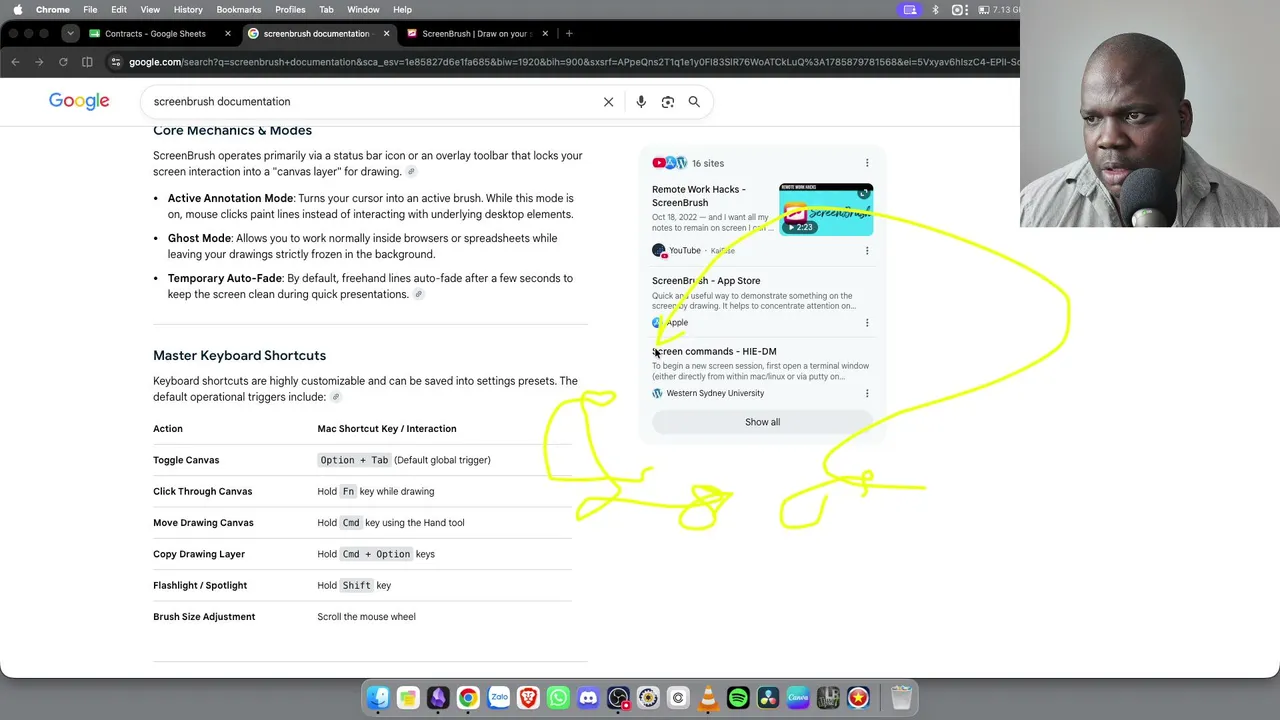Go to Google home via the logo
1280x720 pixels.
coord(79,101)
